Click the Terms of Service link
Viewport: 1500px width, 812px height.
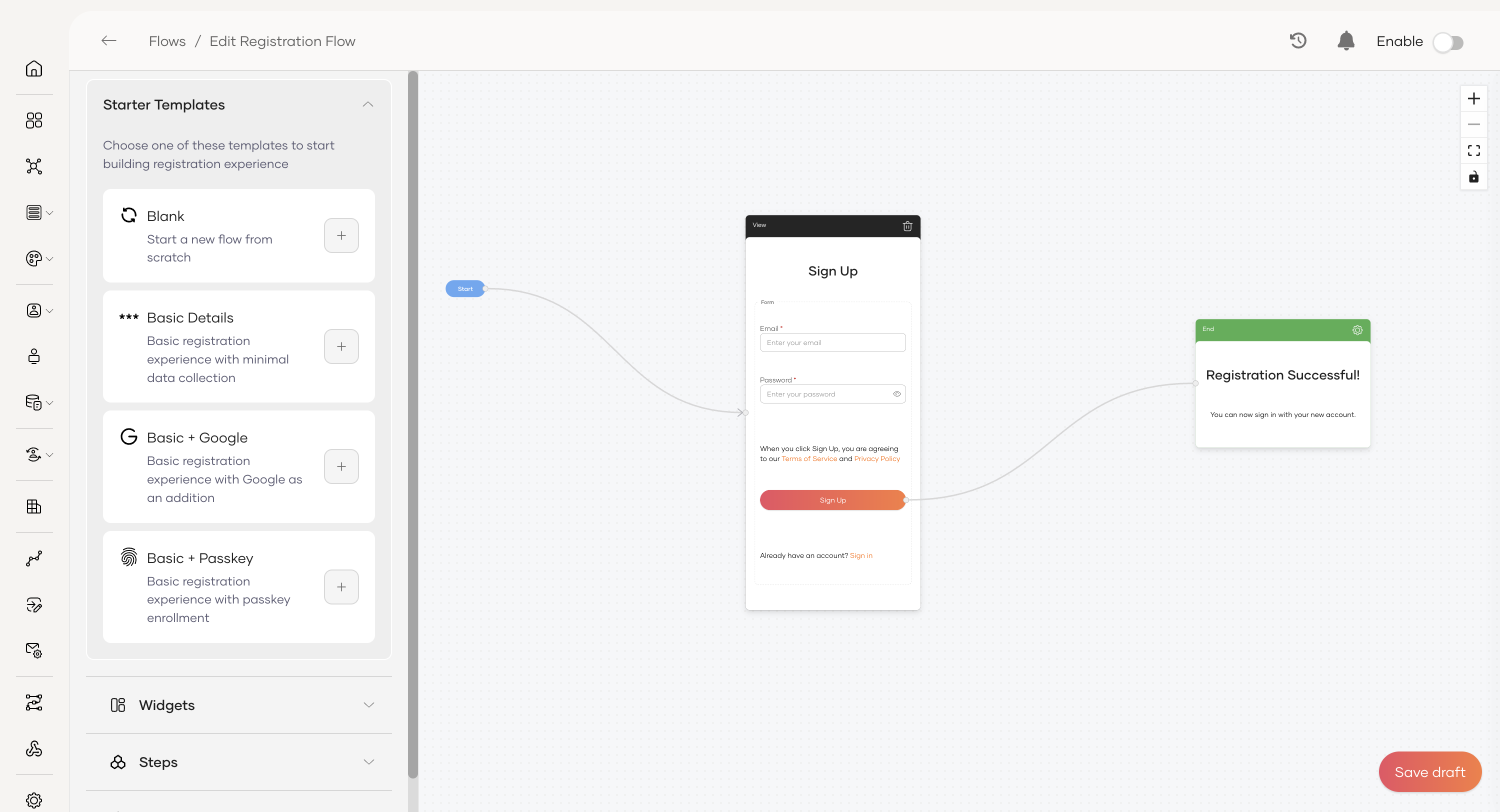pyautogui.click(x=809, y=459)
